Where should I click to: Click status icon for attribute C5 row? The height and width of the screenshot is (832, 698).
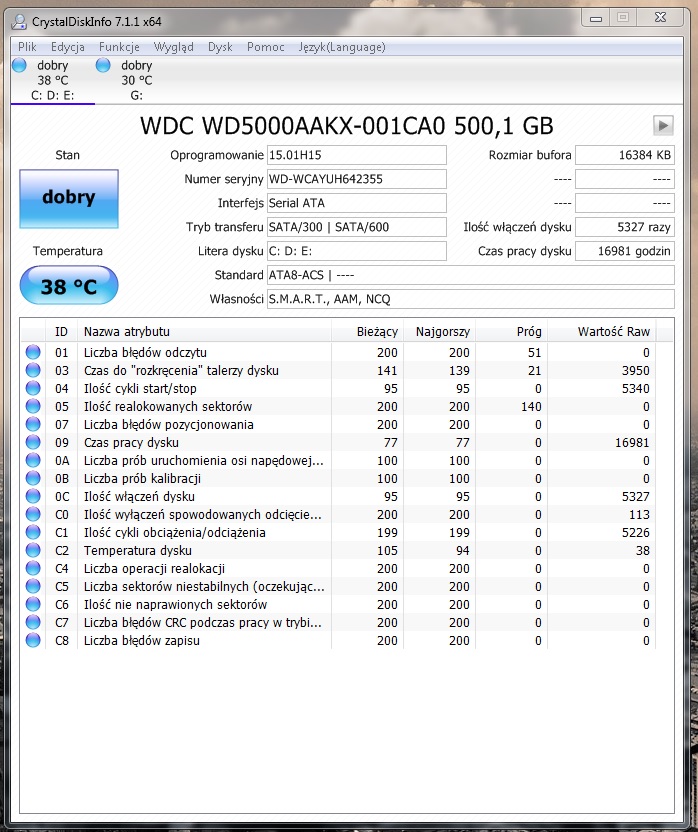click(33, 587)
